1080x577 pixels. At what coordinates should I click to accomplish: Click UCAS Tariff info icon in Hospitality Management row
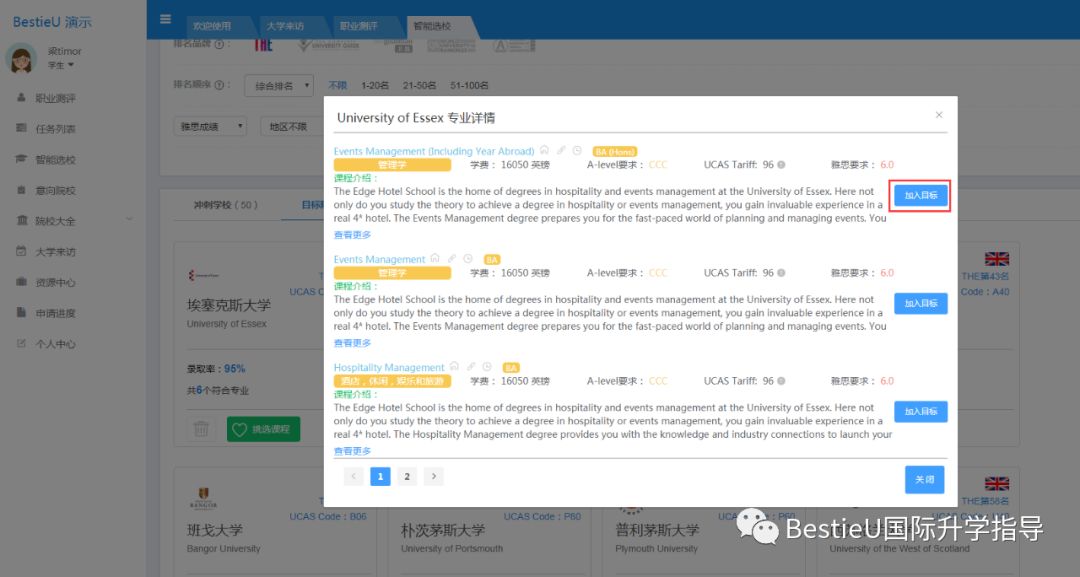pos(781,381)
